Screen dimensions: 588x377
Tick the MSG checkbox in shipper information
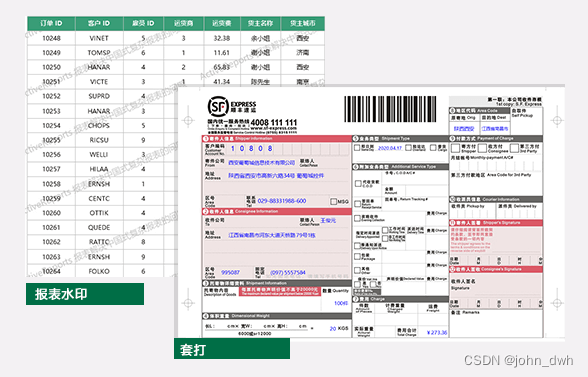[333, 201]
